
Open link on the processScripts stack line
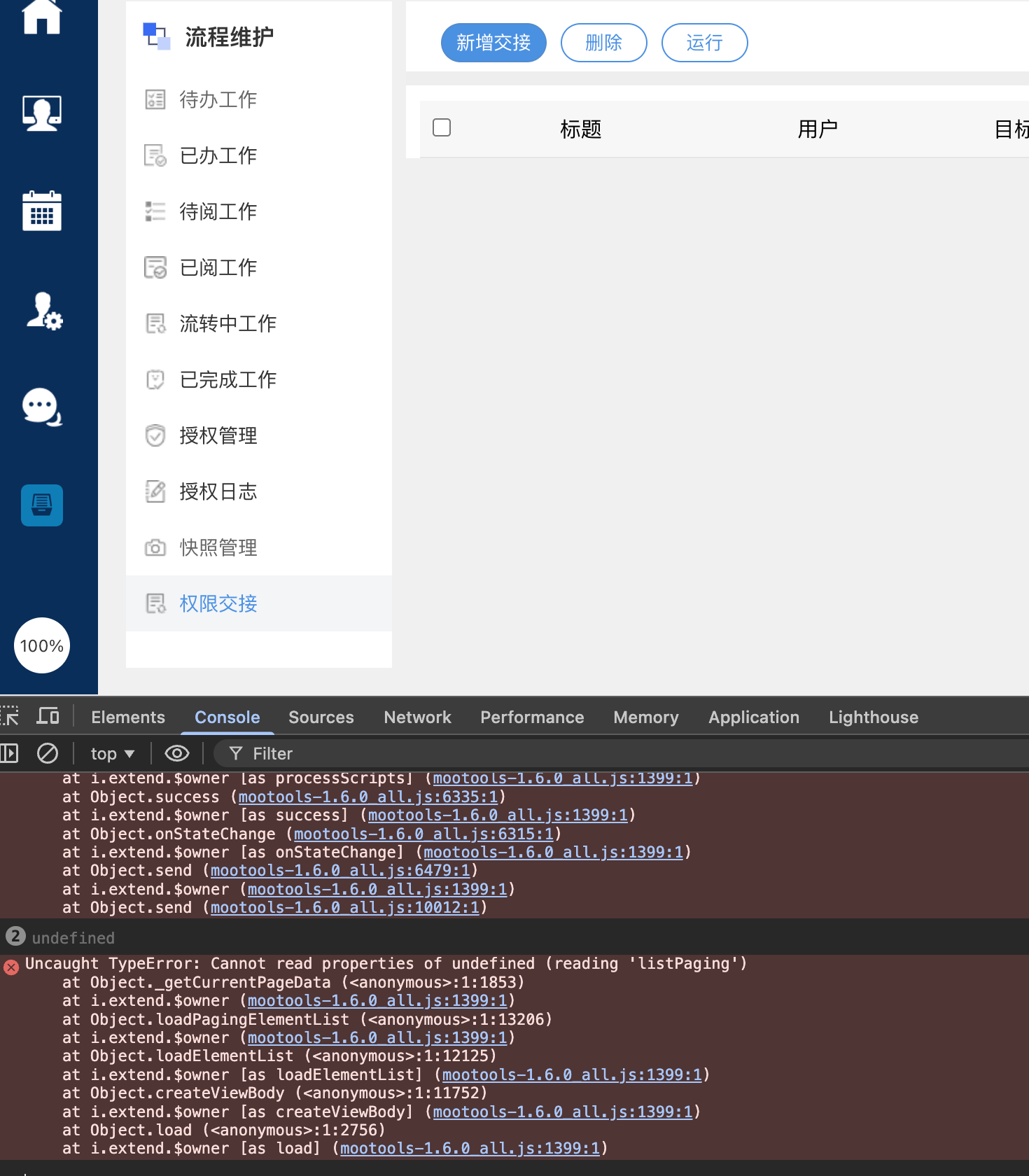pyautogui.click(x=563, y=778)
